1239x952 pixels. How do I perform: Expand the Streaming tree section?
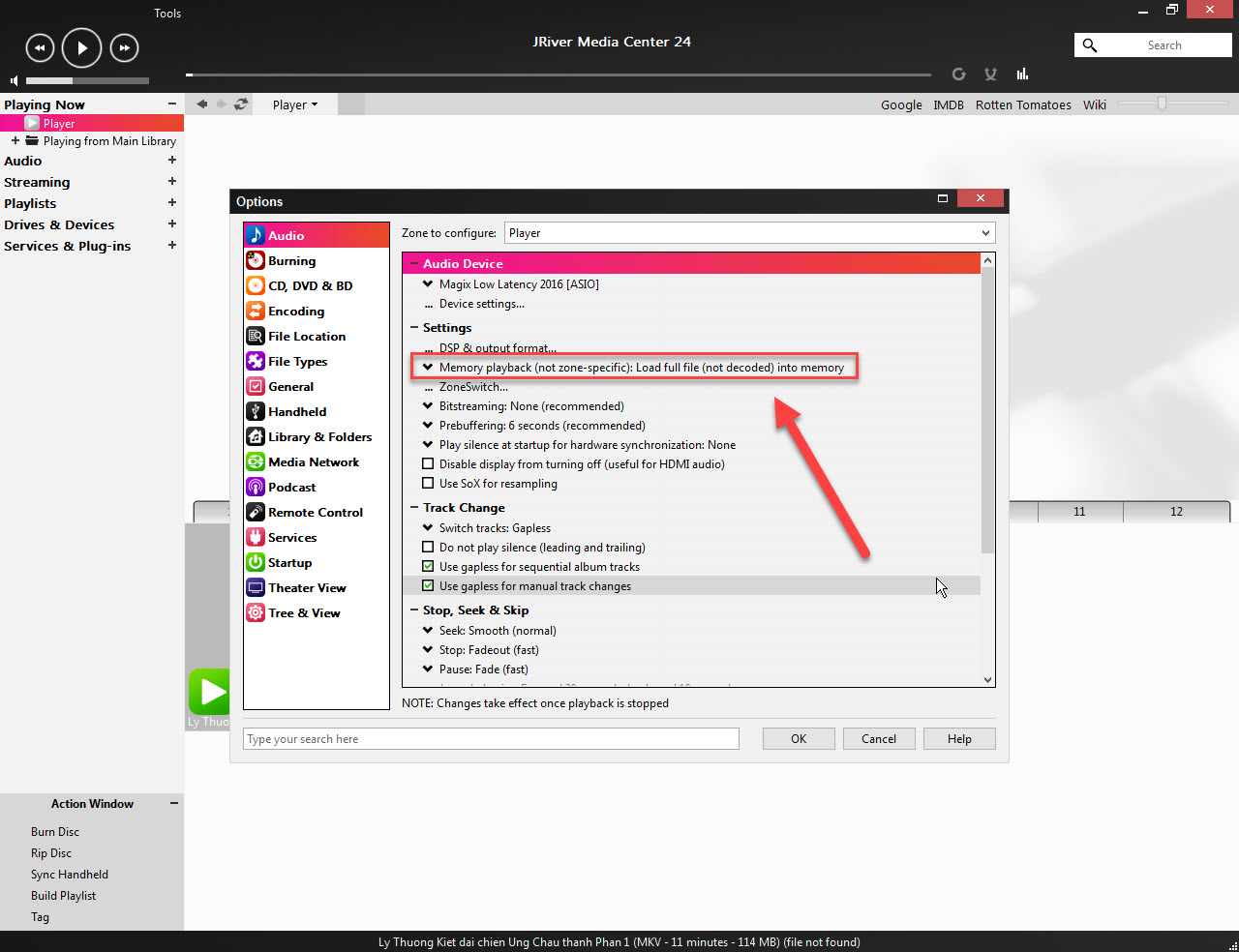click(172, 182)
